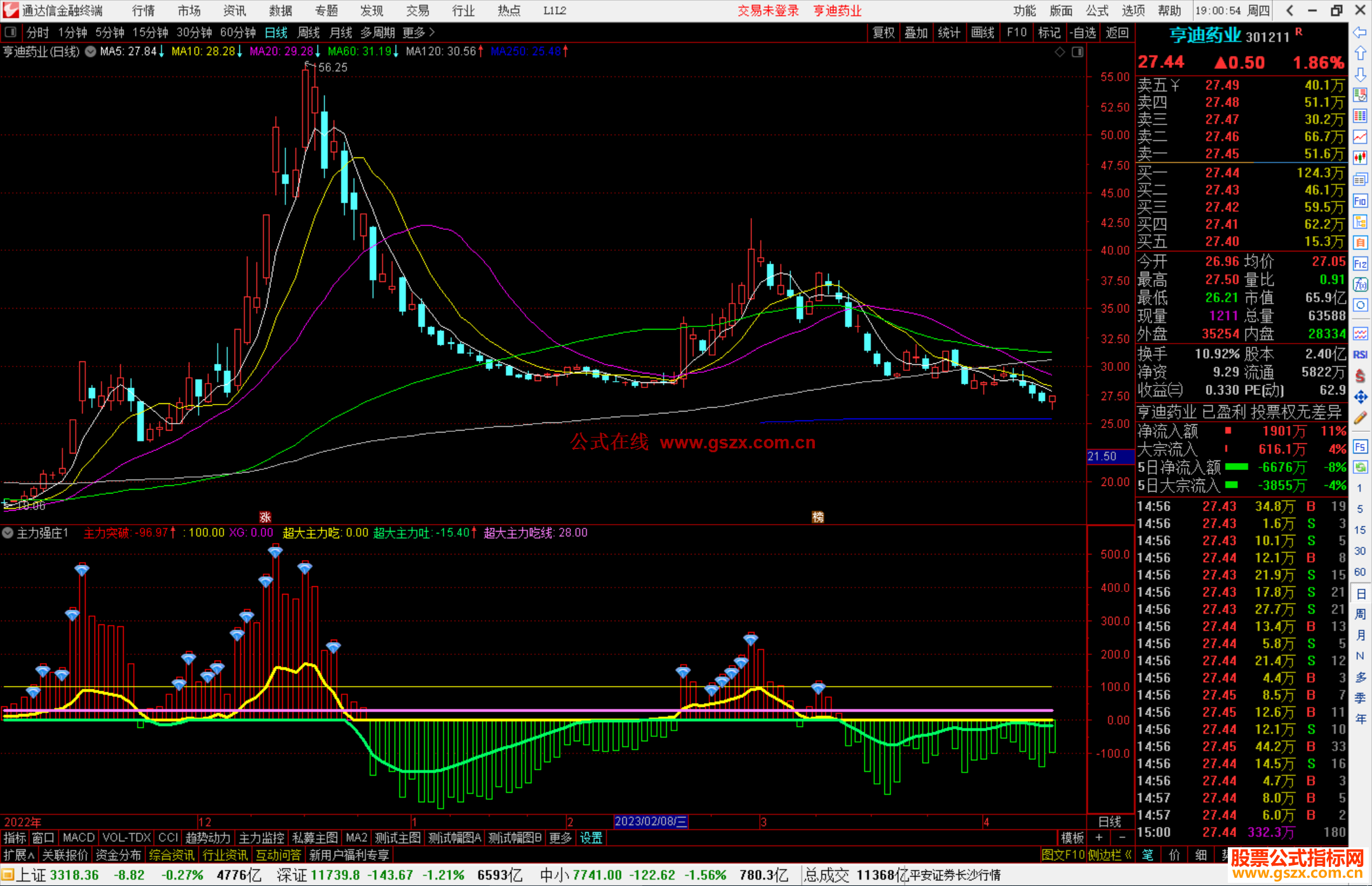Click the red line trend chart icon
This screenshot has width=1372, height=886.
click(x=1360, y=137)
